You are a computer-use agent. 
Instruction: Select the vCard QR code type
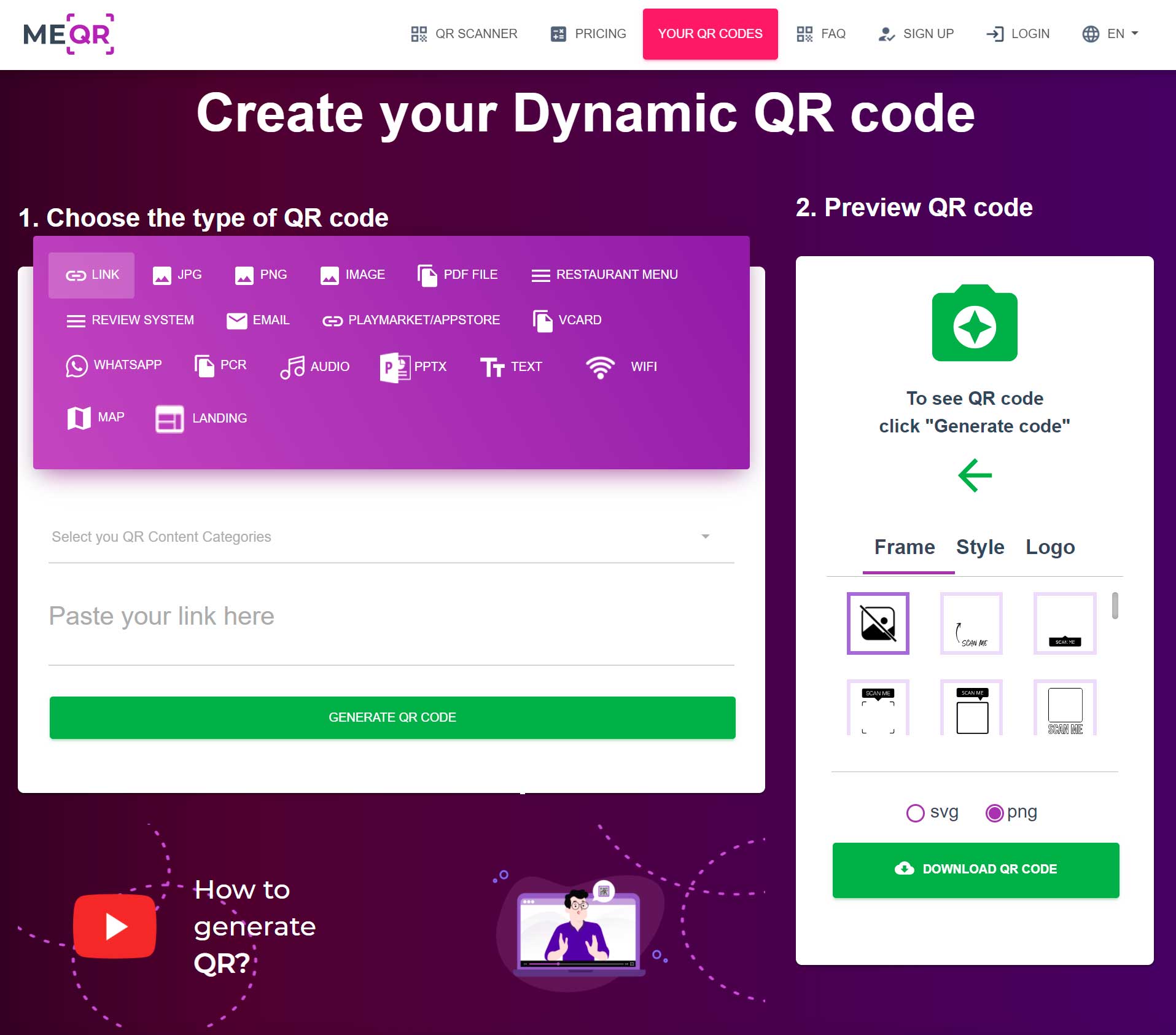pyautogui.click(x=567, y=320)
